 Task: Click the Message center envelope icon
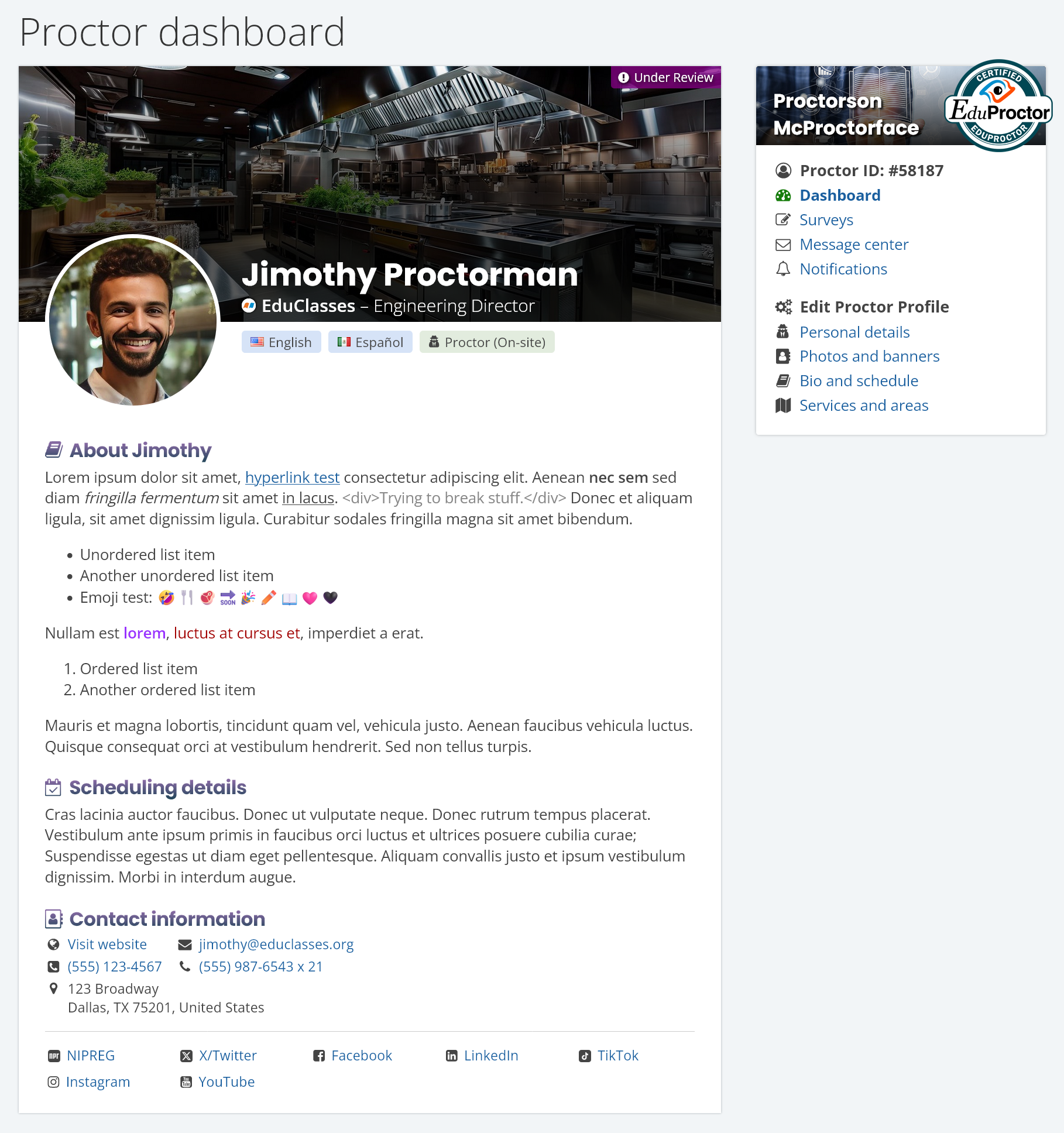pos(783,245)
